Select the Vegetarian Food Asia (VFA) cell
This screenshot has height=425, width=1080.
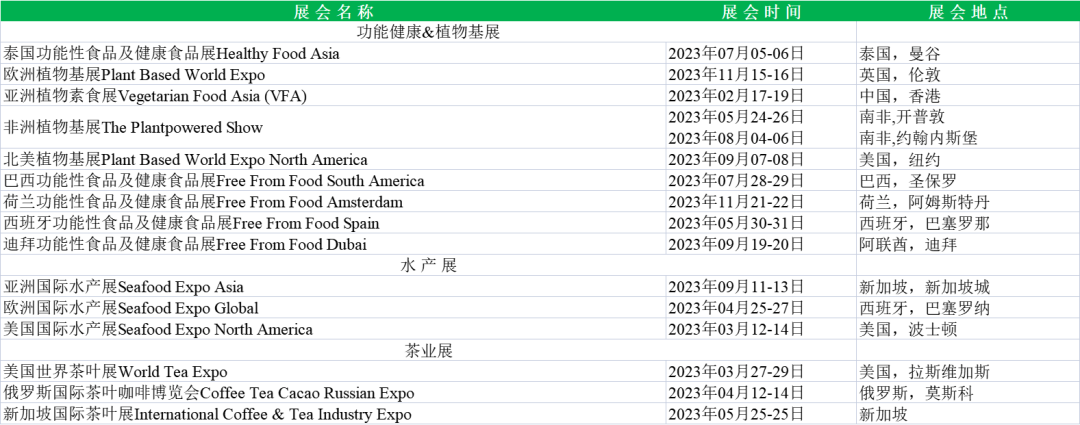tap(333, 96)
